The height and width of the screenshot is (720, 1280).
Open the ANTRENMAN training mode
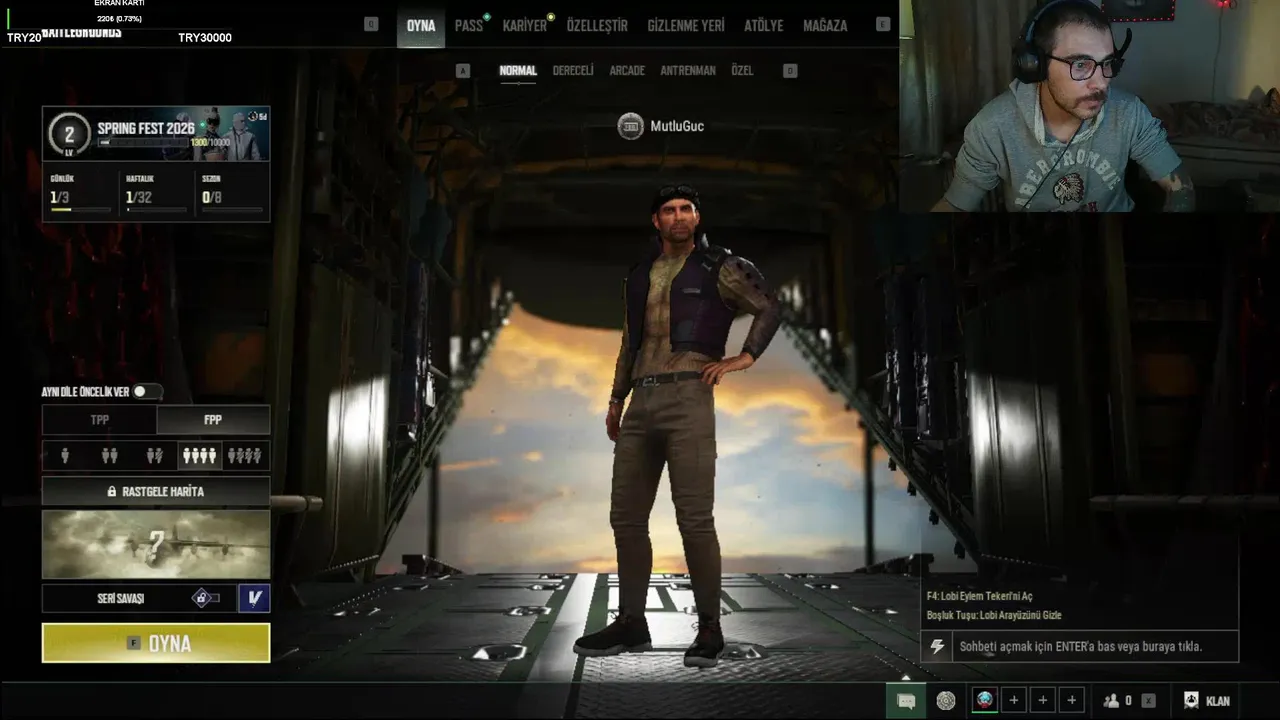688,71
